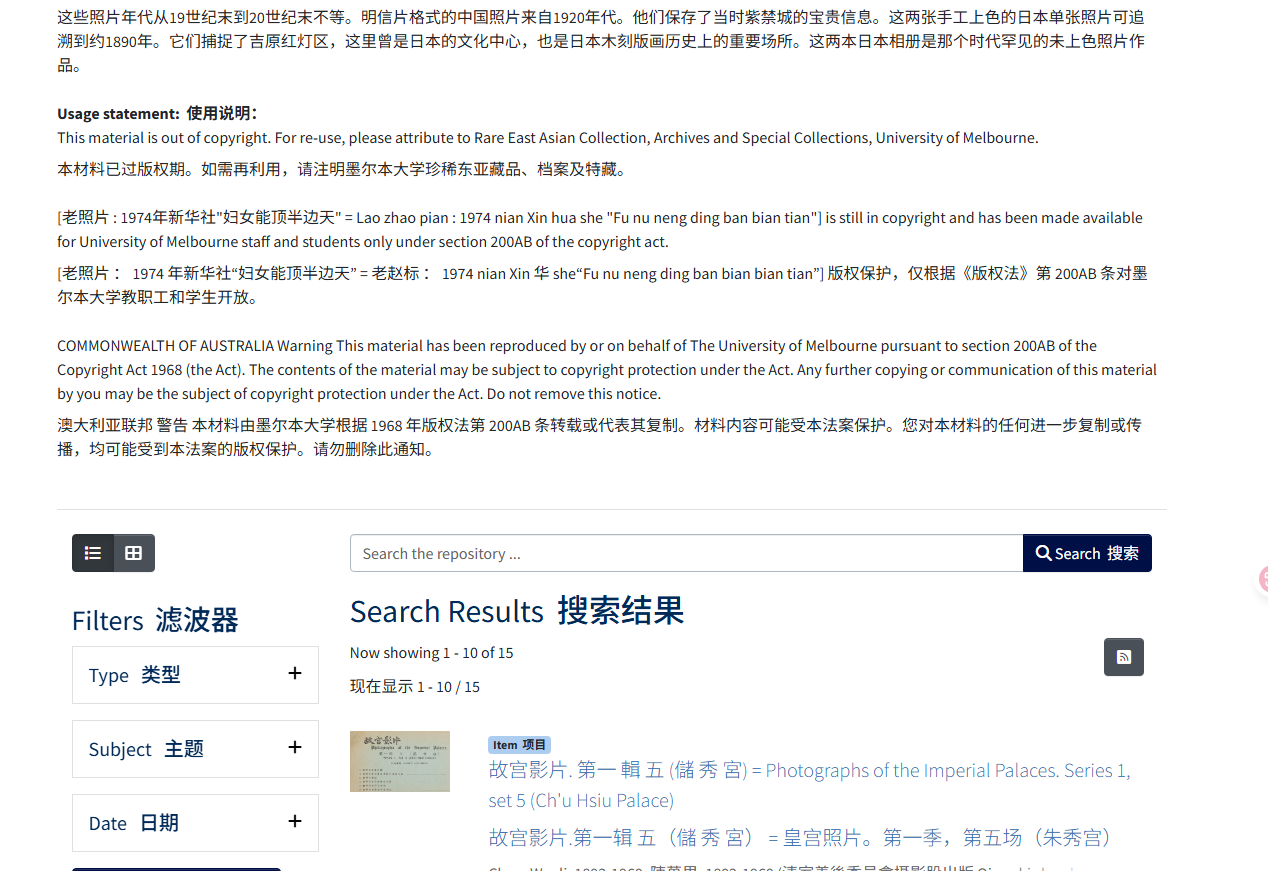
Task: Open the RSS feed icon
Action: 1123,657
